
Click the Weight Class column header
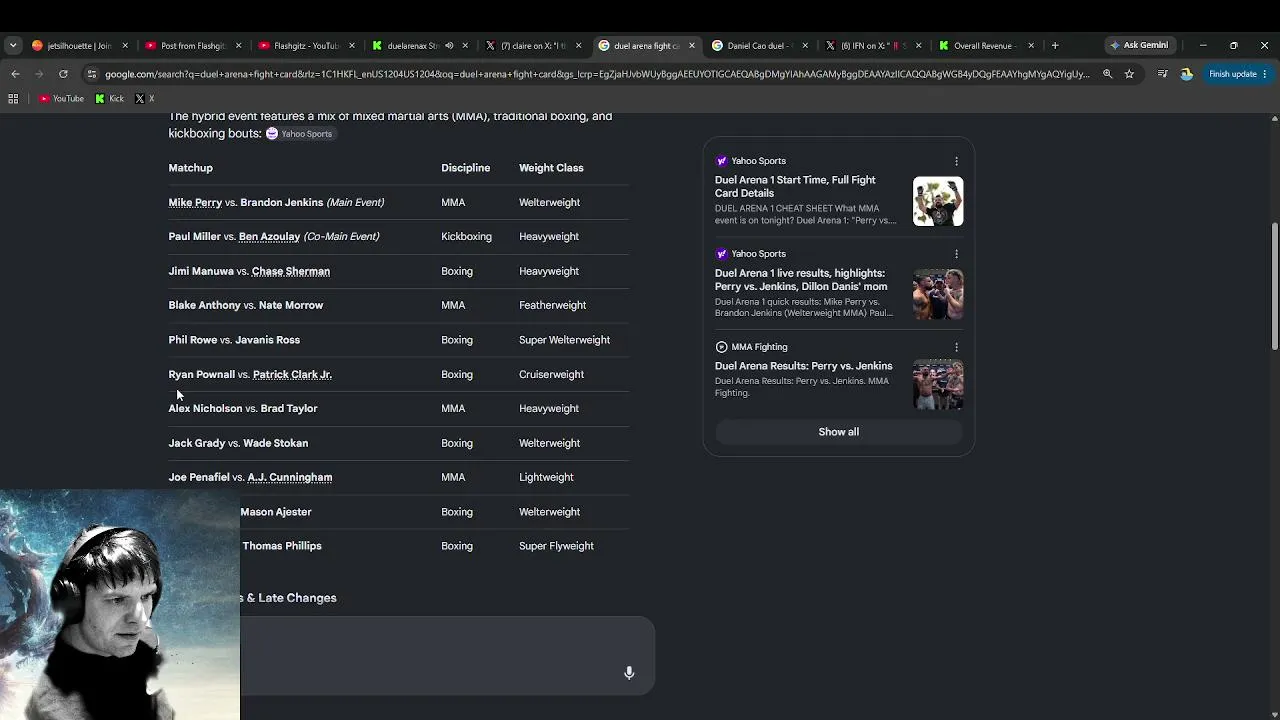(551, 168)
